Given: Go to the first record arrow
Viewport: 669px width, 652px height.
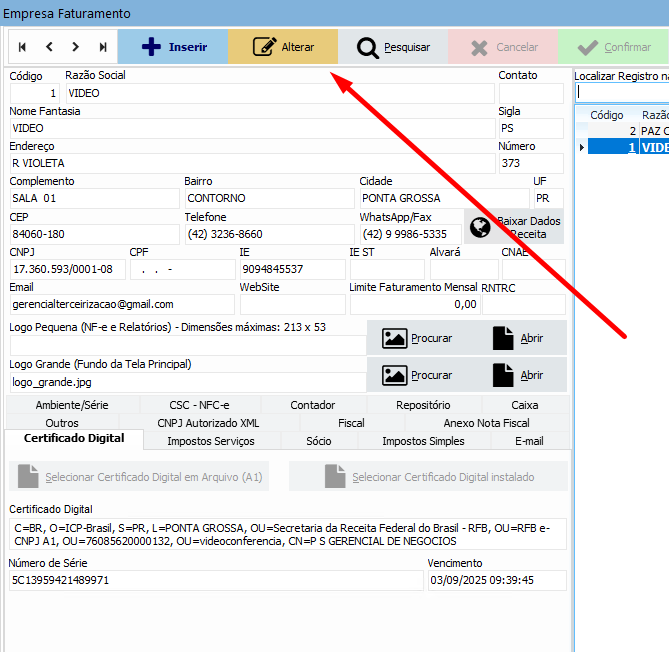Looking at the screenshot, I should [22, 47].
